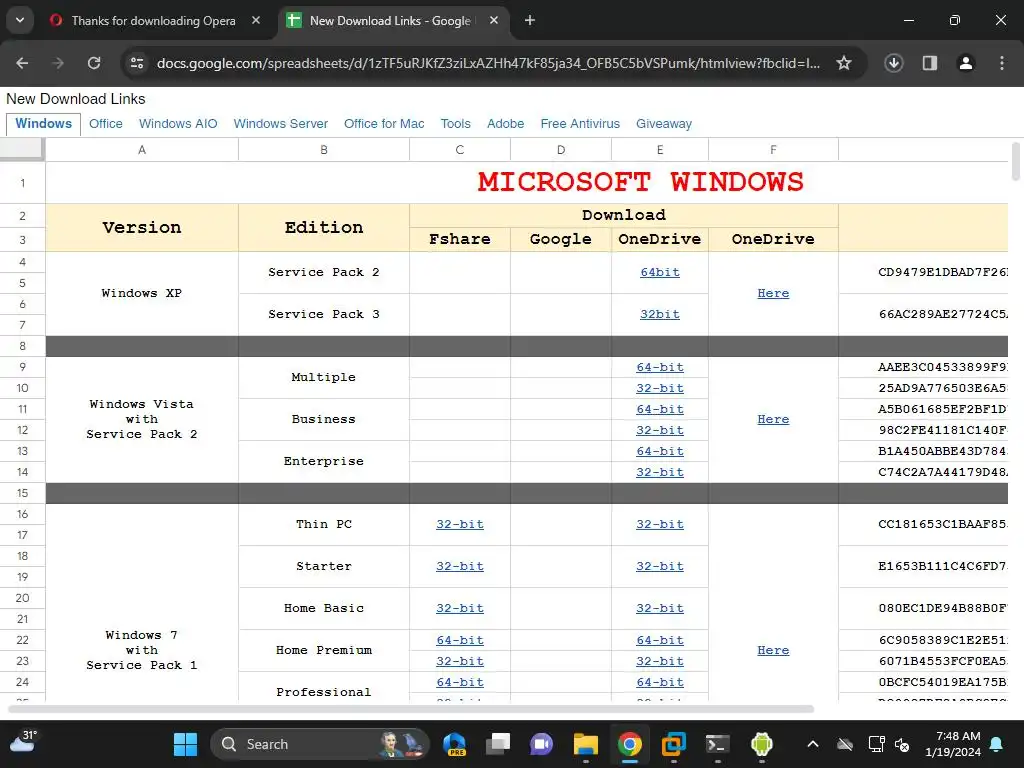The width and height of the screenshot is (1024, 768).
Task: Open Vista Multiple 64-bit OneDrive link
Action: [x=660, y=367]
